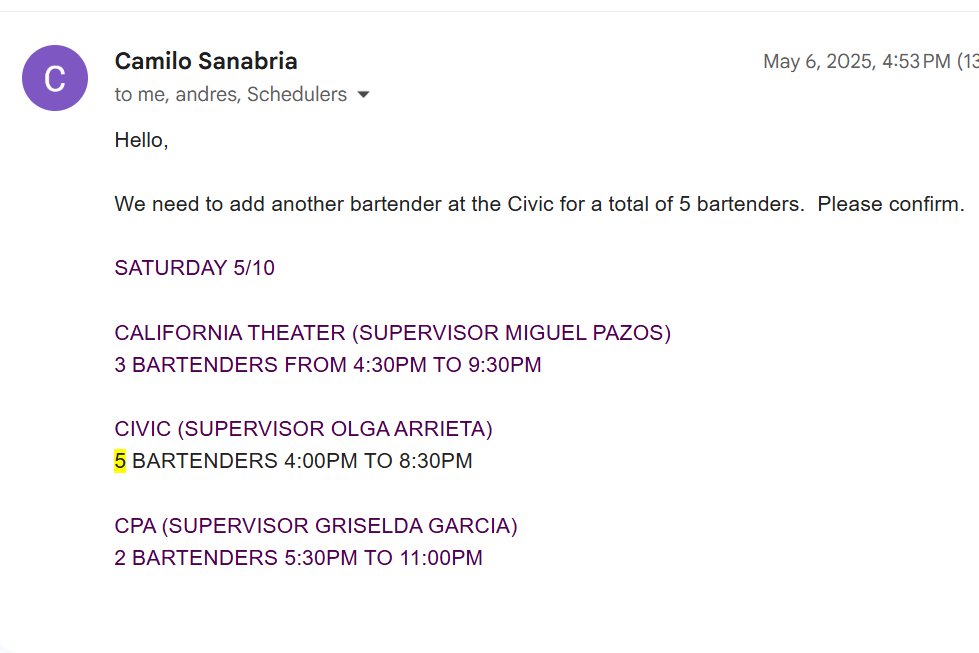Screen dimensions: 979x653
Task: Click the sentence about adding another bartender
Action: click(x=400, y=205)
